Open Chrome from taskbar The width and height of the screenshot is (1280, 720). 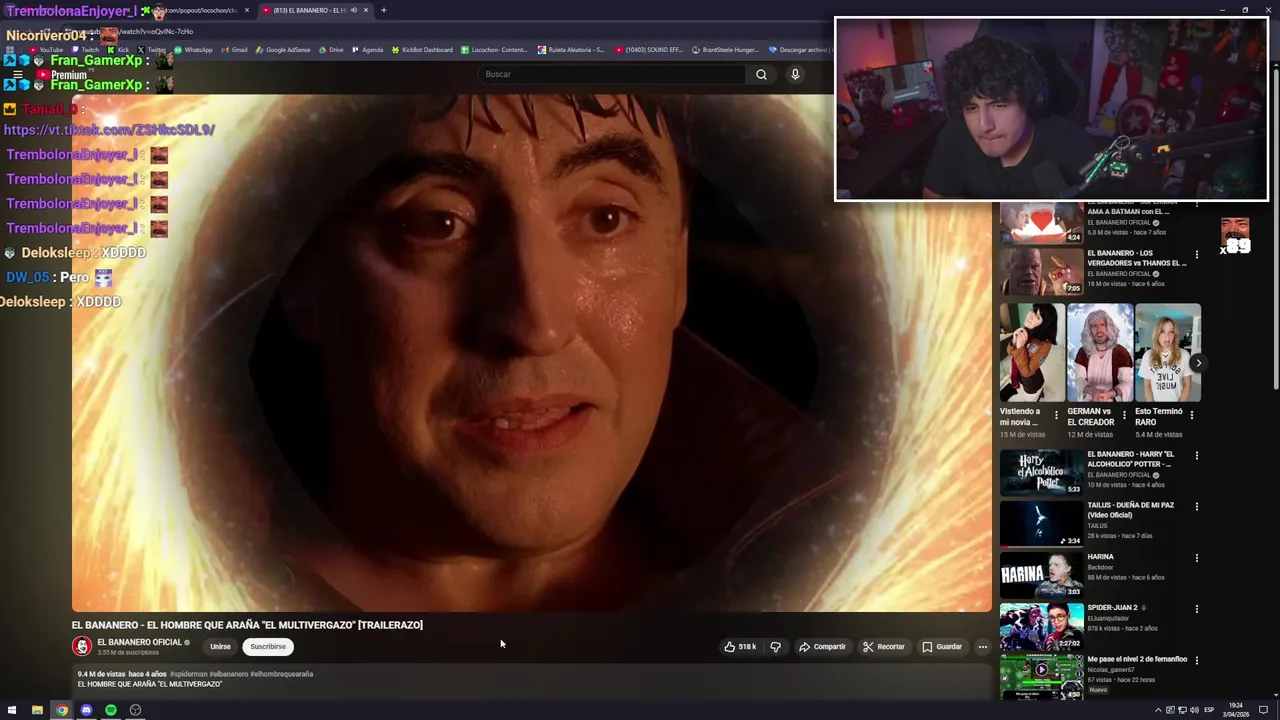(62, 710)
